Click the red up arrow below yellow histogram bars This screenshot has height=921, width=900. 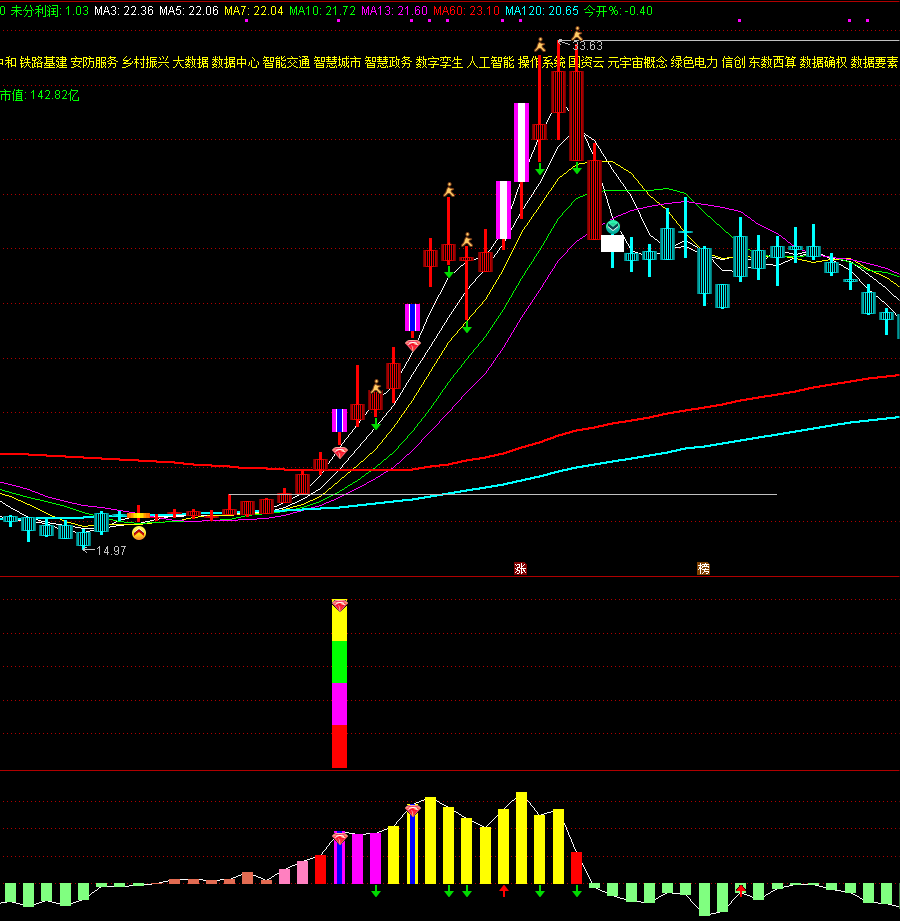[504, 890]
